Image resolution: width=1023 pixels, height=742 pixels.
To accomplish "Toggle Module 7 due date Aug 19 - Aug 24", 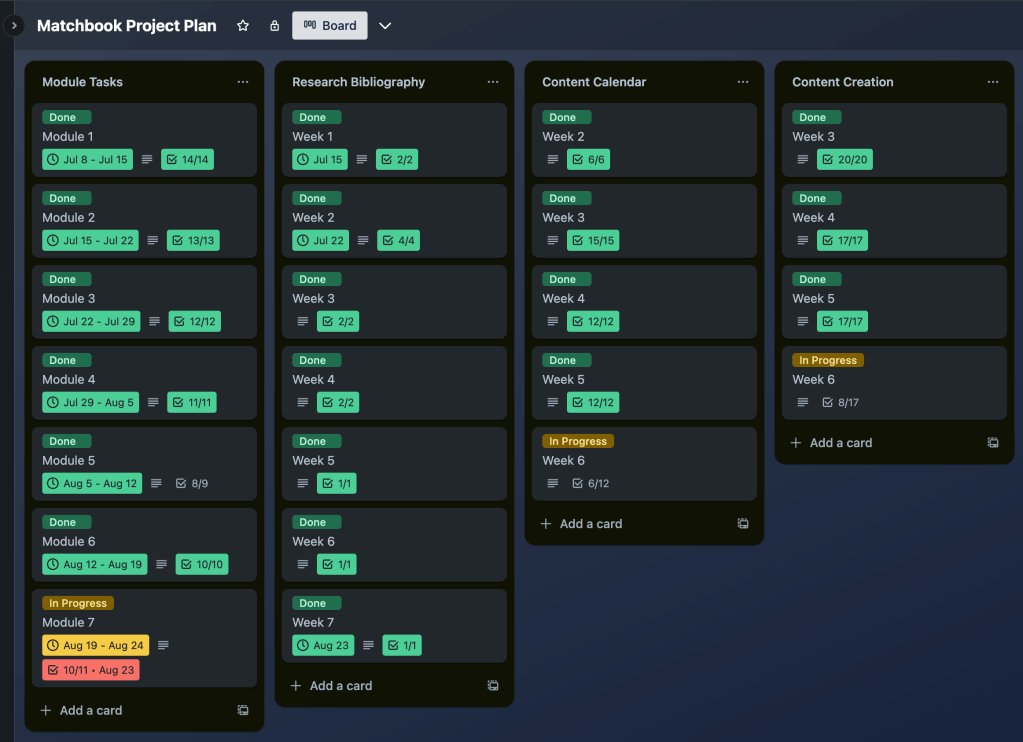I will 95,646.
